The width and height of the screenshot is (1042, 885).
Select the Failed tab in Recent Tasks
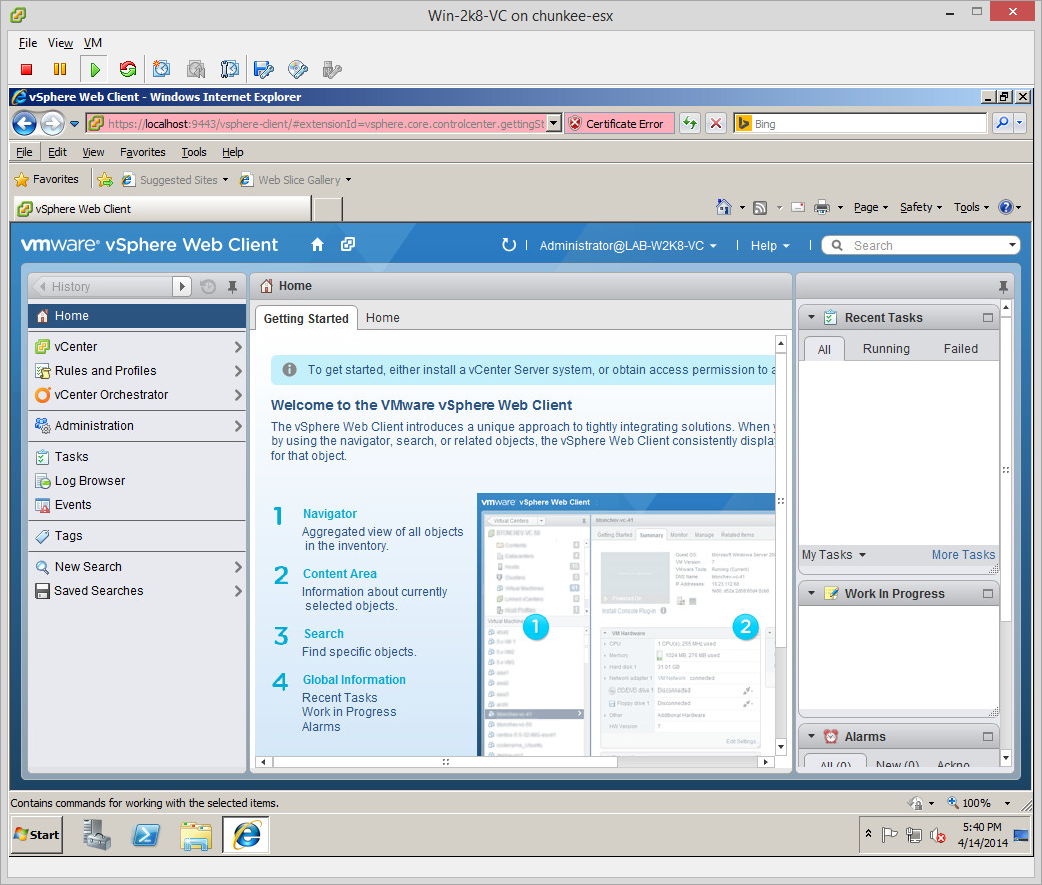coord(960,349)
